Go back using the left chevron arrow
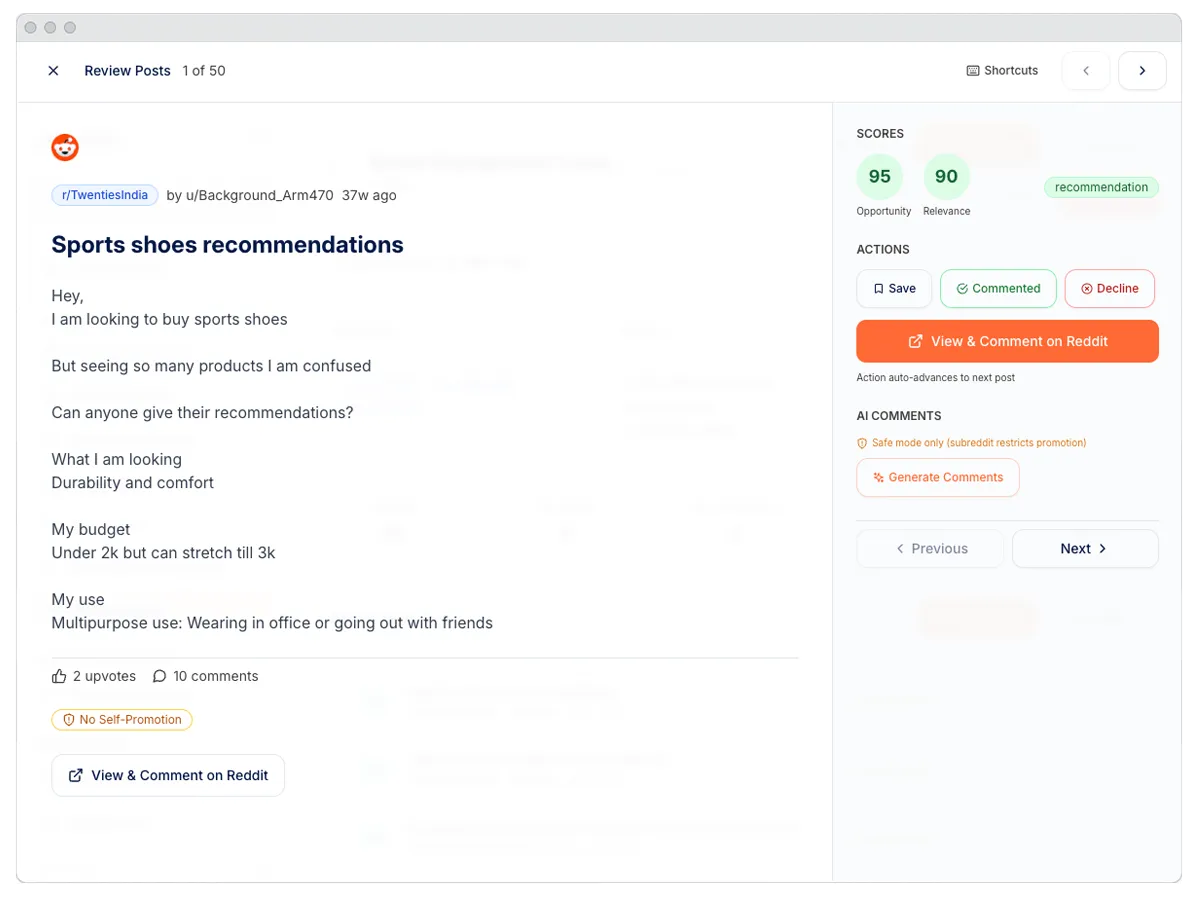 (1085, 70)
